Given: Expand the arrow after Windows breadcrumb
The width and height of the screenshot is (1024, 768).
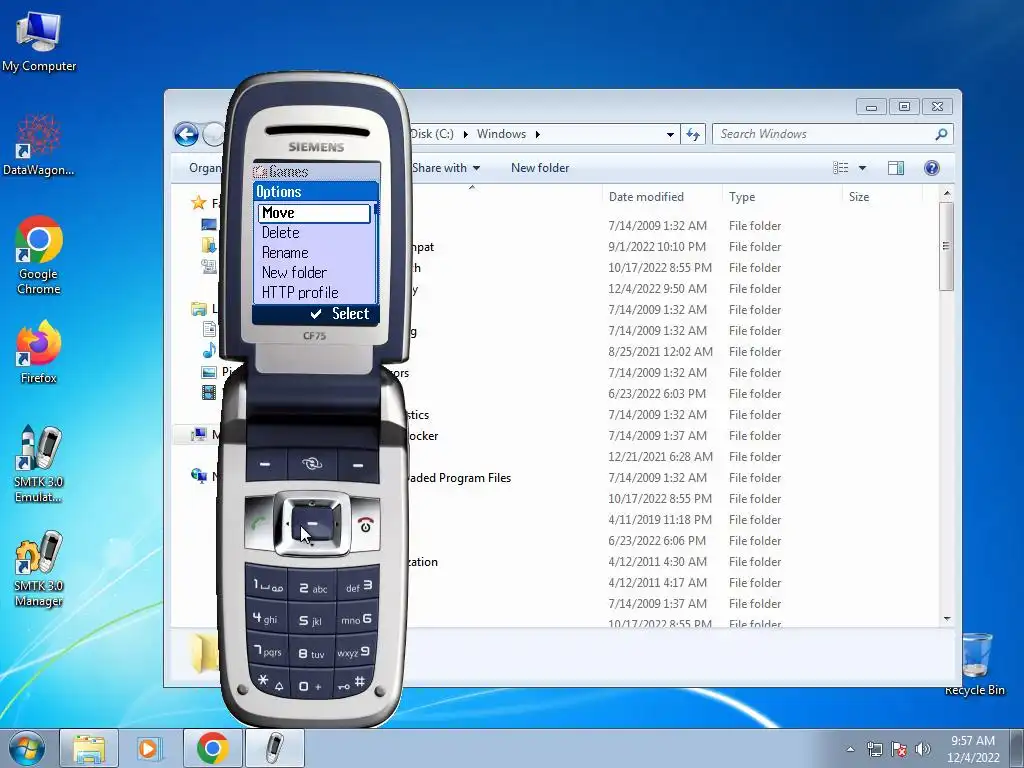Looking at the screenshot, I should tap(538, 134).
